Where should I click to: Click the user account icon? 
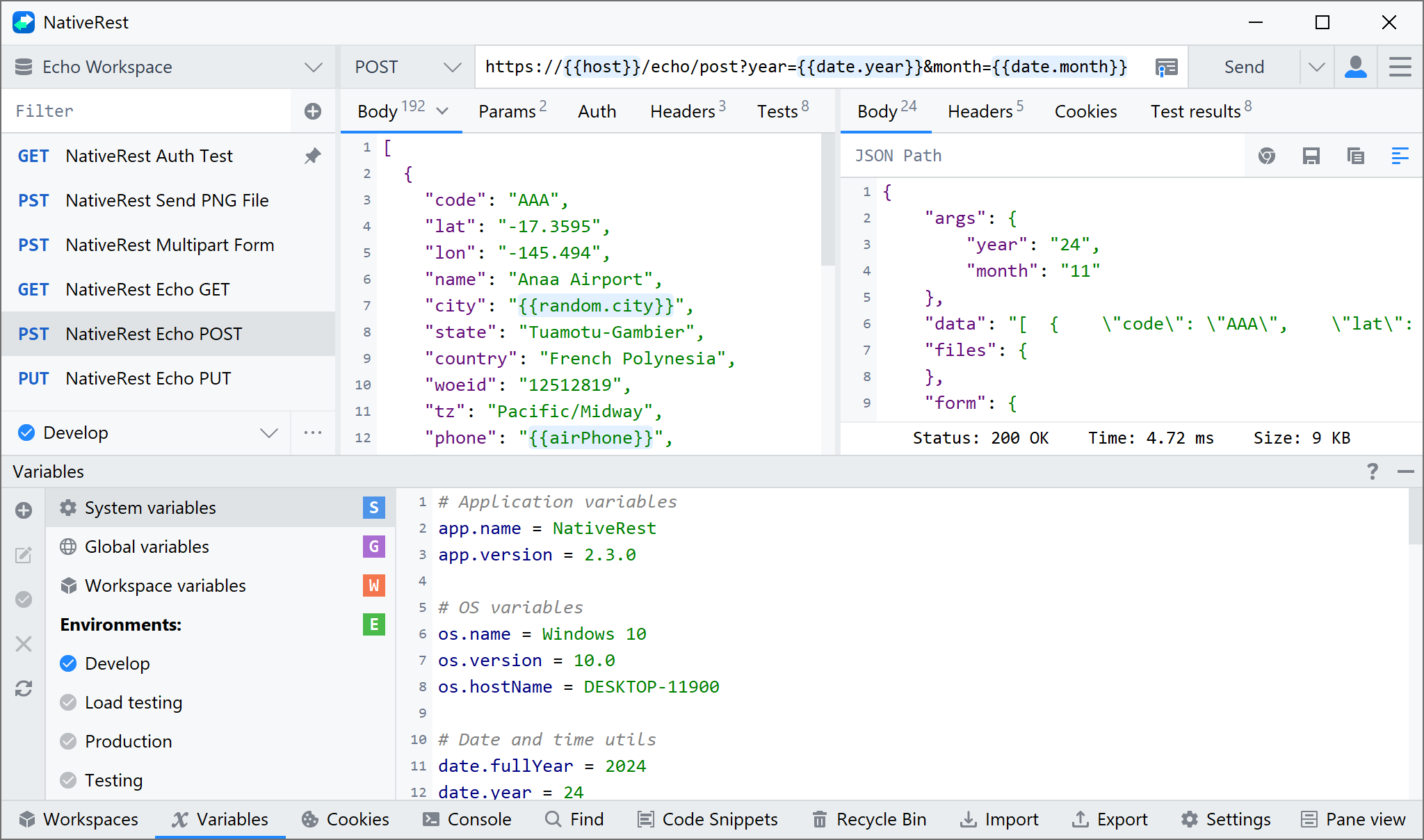coord(1355,67)
